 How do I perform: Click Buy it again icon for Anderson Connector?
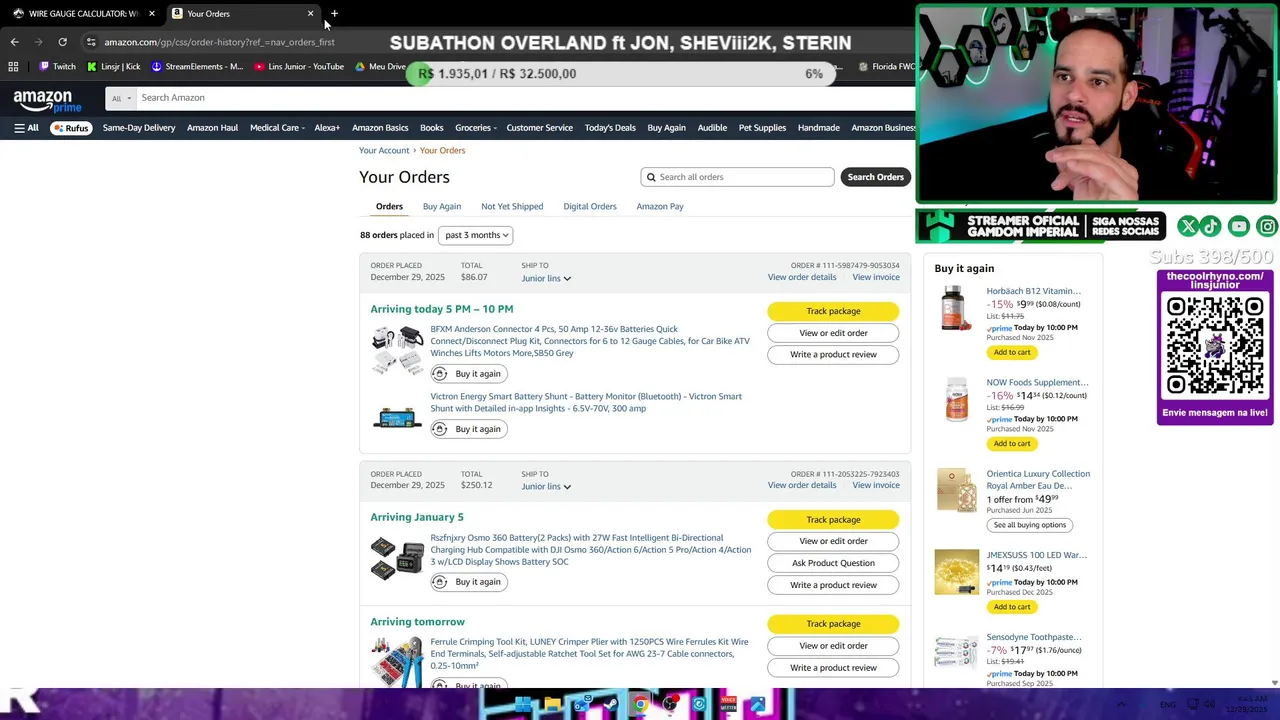point(439,374)
